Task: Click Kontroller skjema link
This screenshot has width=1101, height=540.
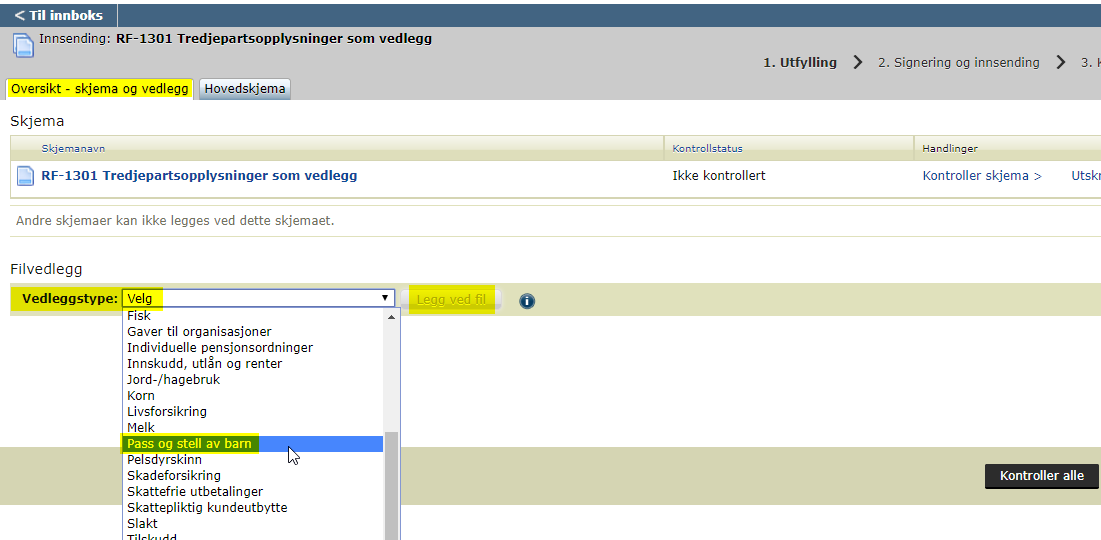Action: (982, 176)
